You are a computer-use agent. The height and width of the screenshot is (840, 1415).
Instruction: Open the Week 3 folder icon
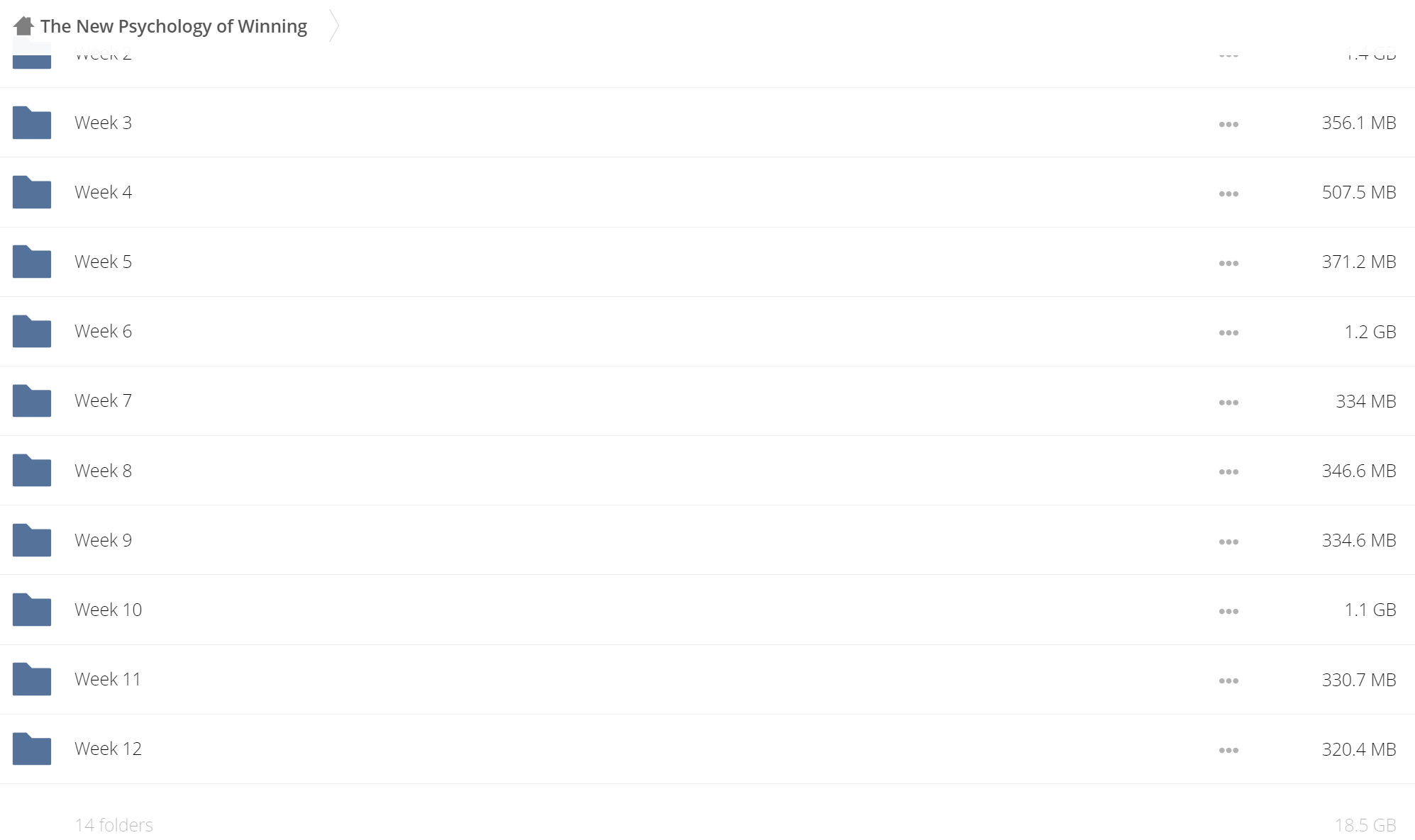click(32, 123)
